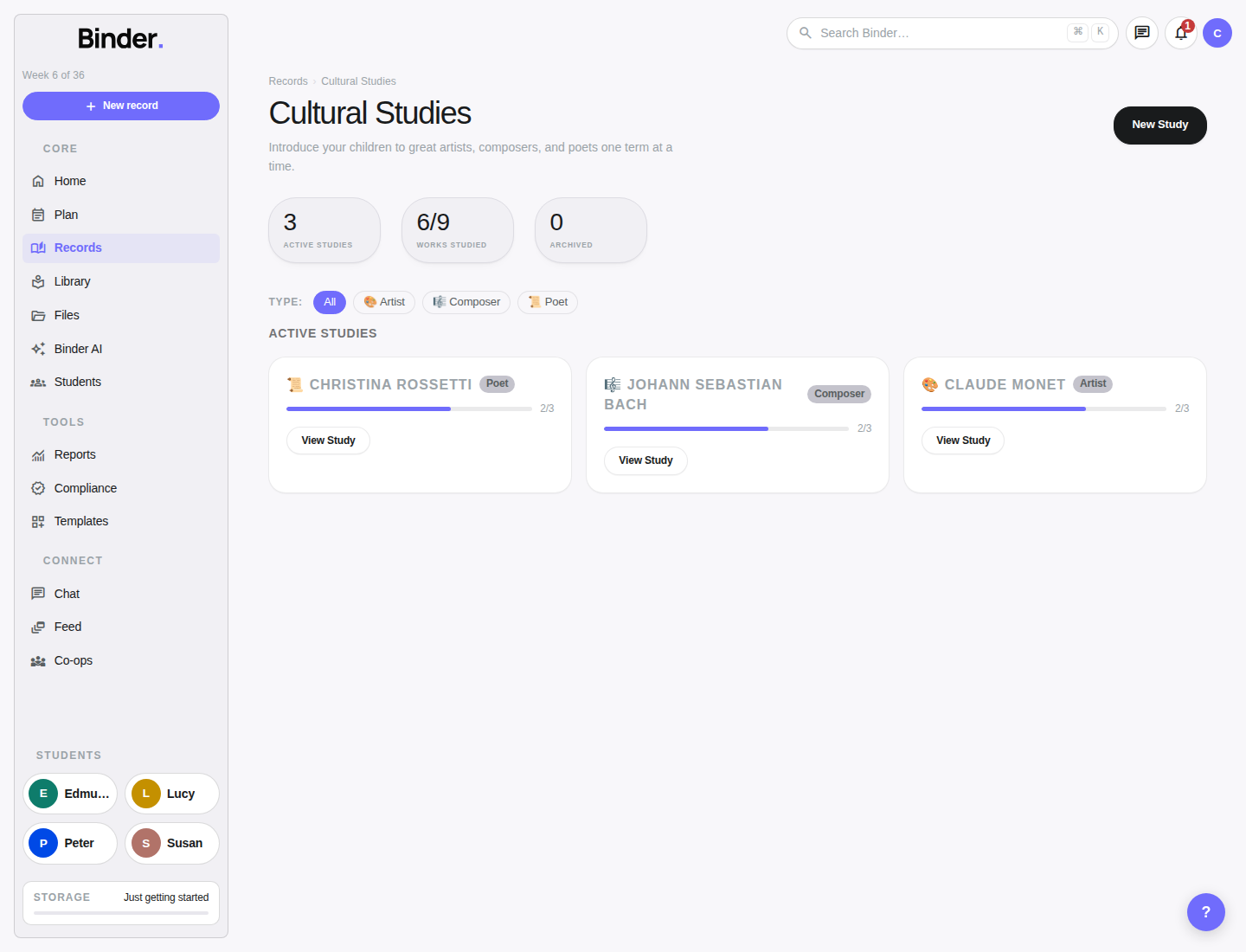The width and height of the screenshot is (1246, 952).
Task: Go to the Feed page
Action: click(121, 627)
